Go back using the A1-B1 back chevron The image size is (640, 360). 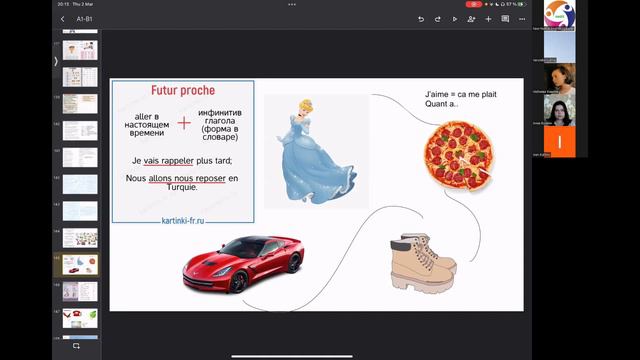coord(62,19)
